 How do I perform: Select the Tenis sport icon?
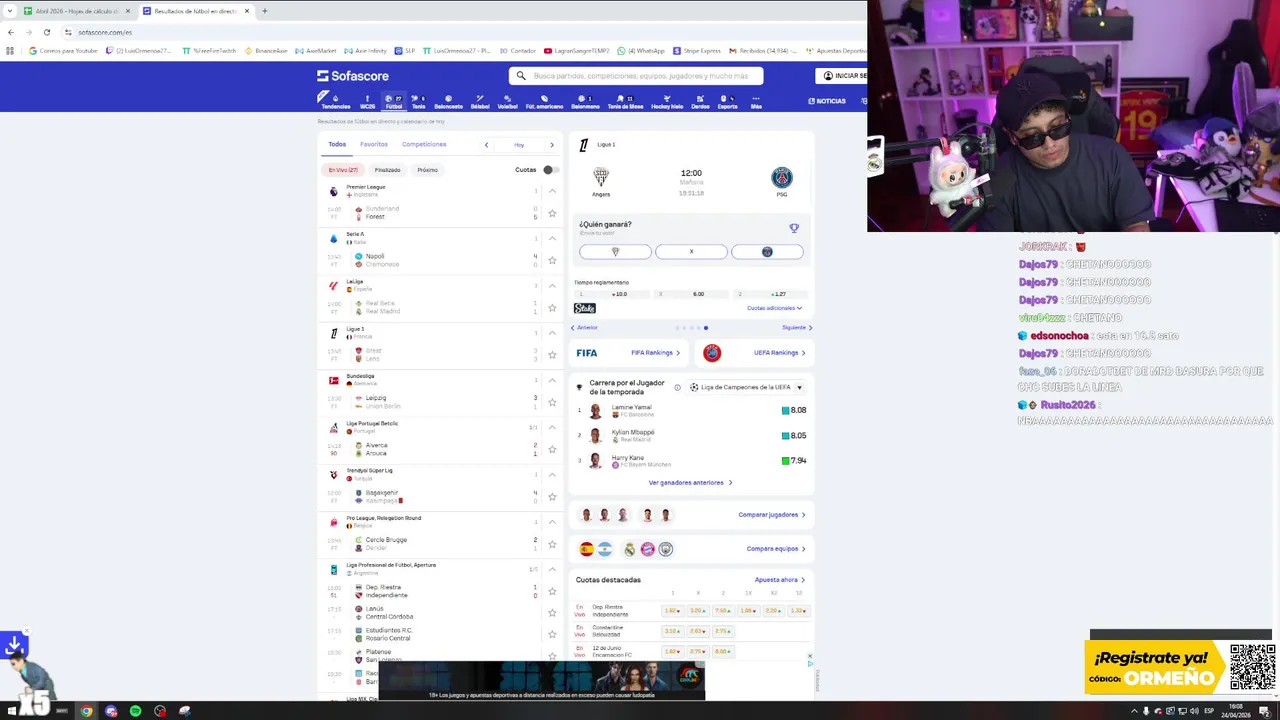pos(418,101)
